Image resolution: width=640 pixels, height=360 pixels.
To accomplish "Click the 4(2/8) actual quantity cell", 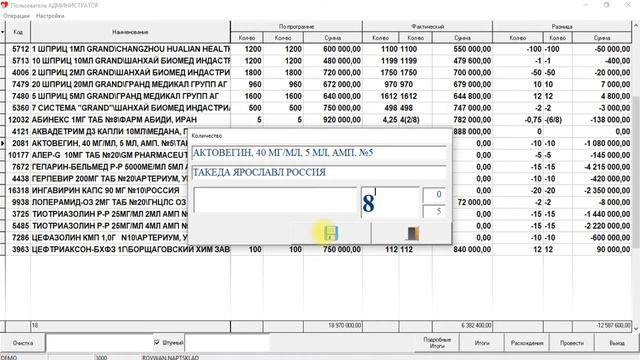I will tap(416, 120).
